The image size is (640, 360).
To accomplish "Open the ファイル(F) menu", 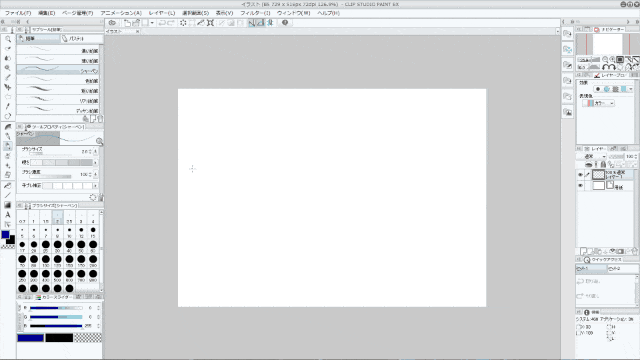I will click(x=18, y=13).
